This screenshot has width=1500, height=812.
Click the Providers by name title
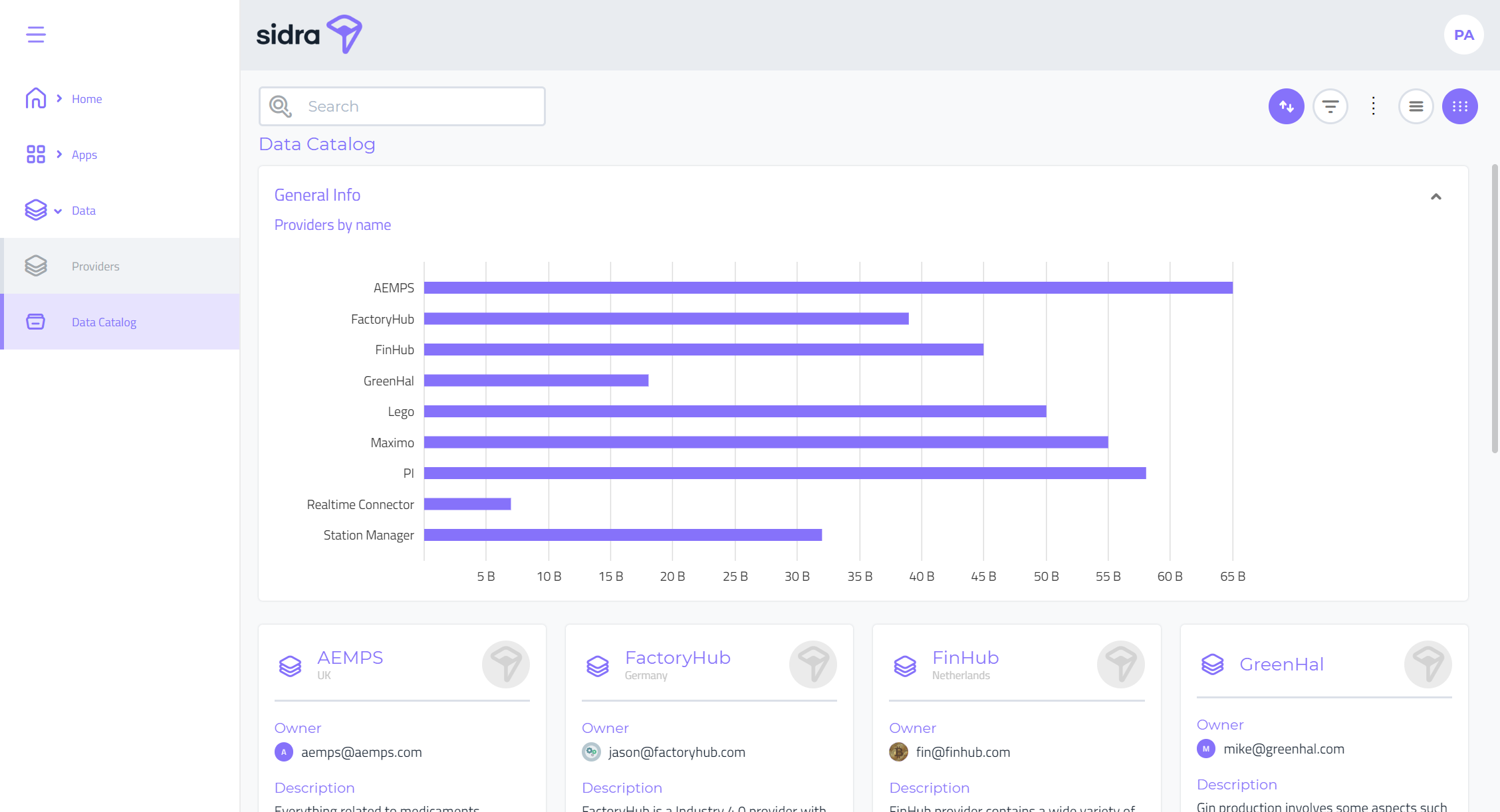(x=332, y=225)
